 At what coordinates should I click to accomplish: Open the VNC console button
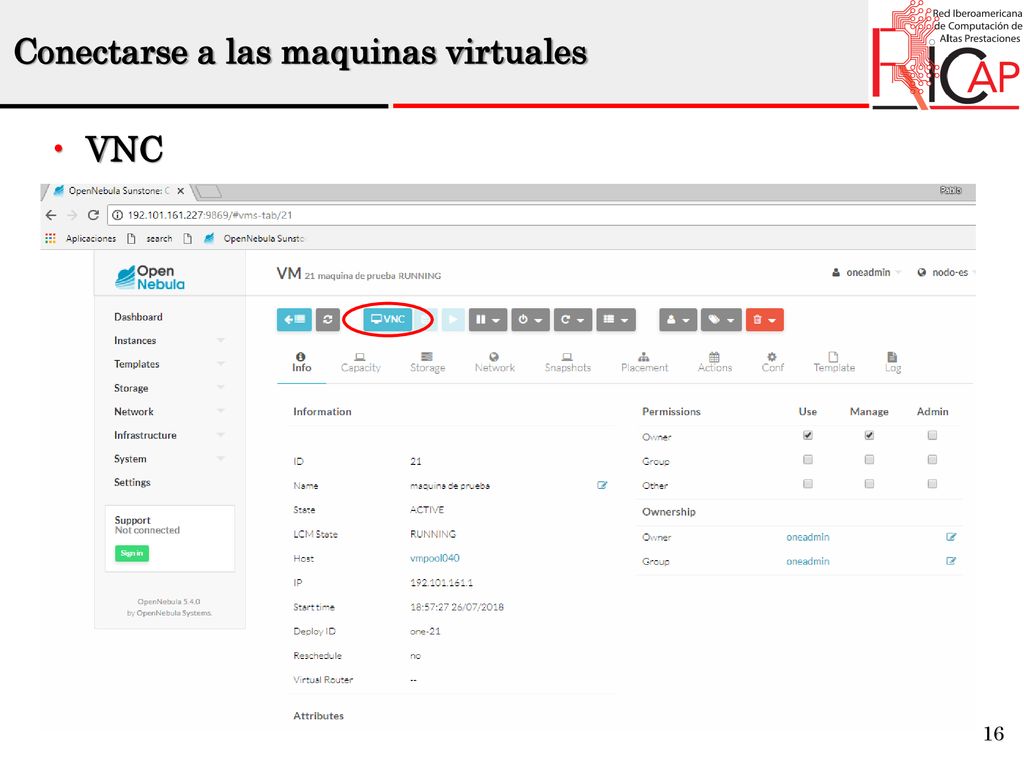click(388, 319)
